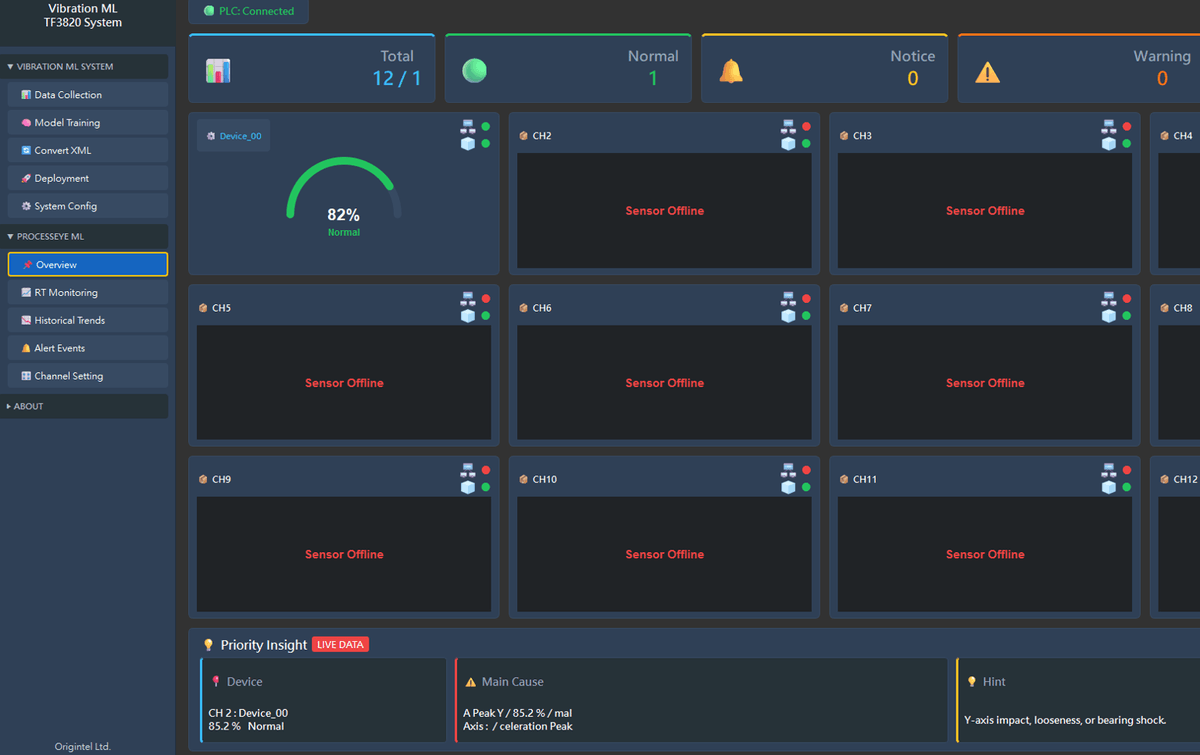
Task: Click the green status dot on CH11
Action: pyautogui.click(x=1127, y=487)
